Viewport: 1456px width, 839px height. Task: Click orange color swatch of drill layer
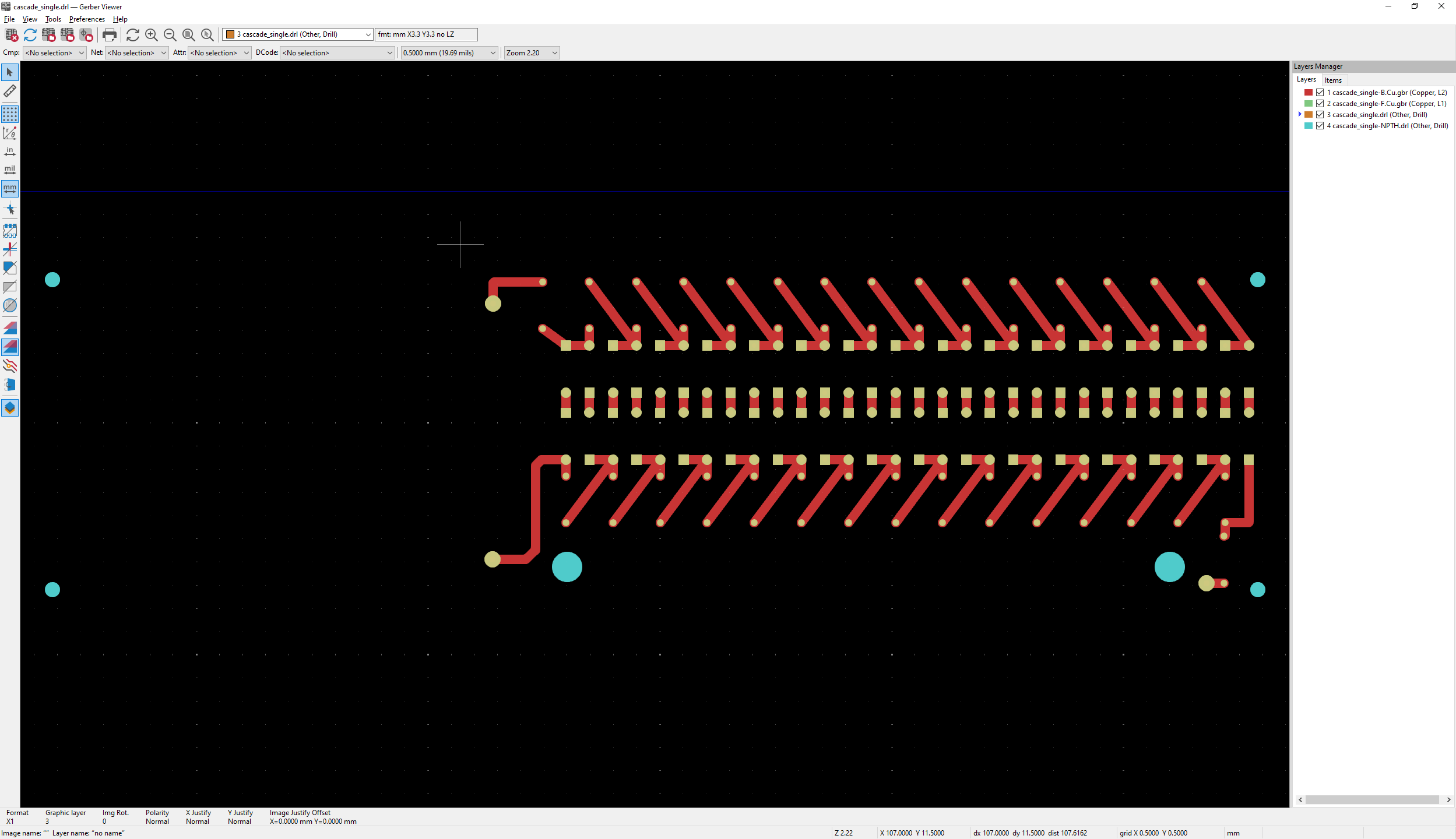click(1309, 115)
